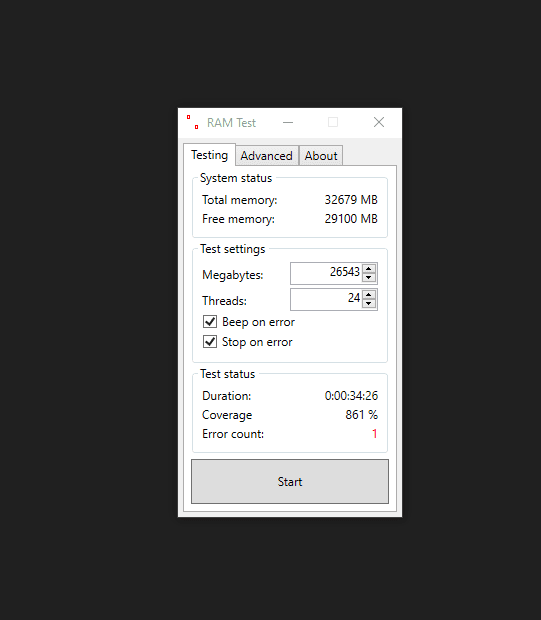
Task: Click the Error count label
Action: tap(233, 434)
